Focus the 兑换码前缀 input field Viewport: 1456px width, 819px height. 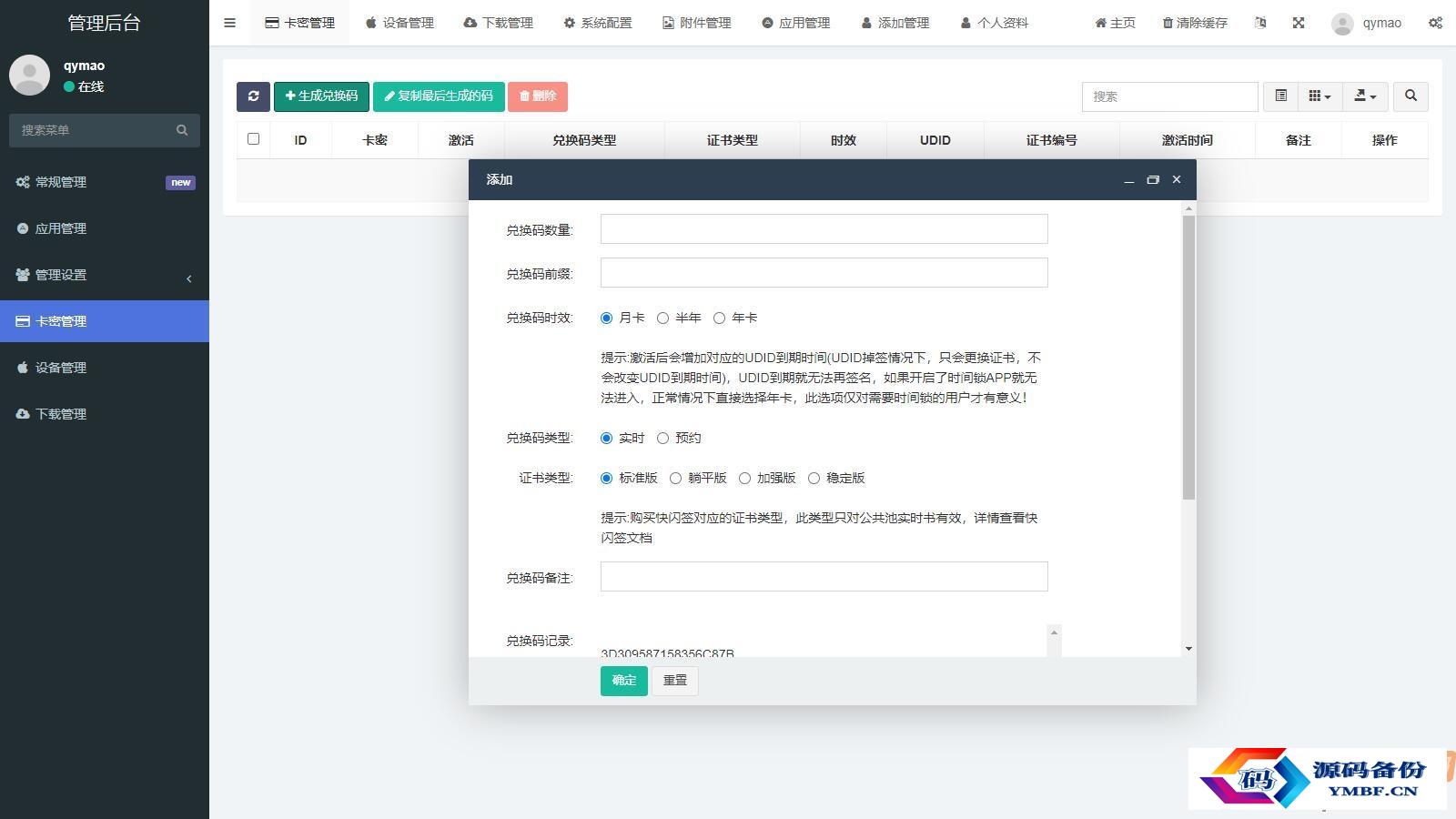(x=824, y=273)
